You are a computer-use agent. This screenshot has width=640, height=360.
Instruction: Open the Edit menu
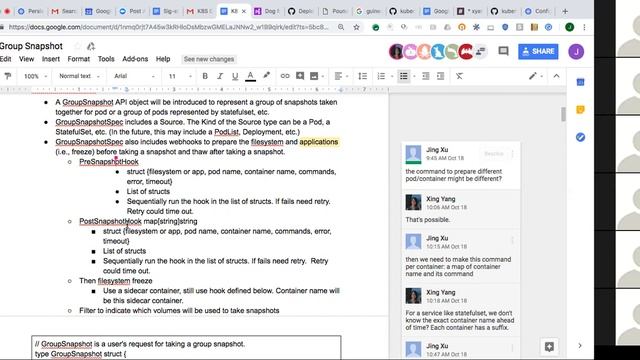pyautogui.click(x=6, y=59)
